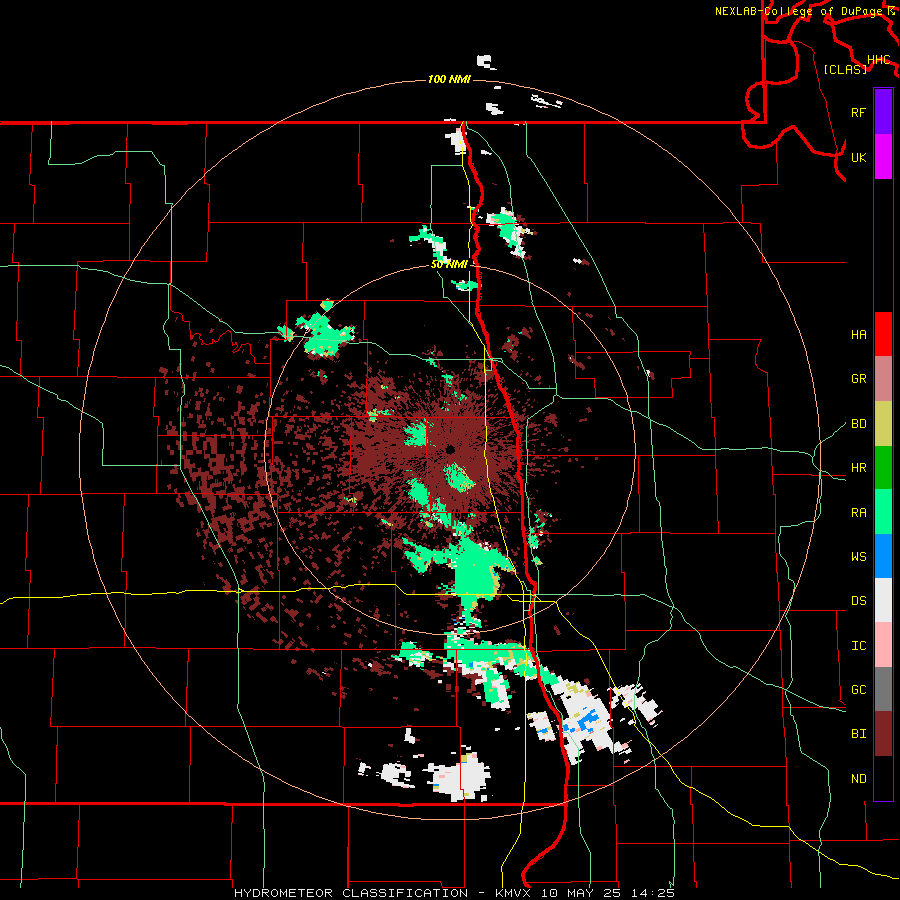Click the GC legend label
The height and width of the screenshot is (900, 900).
pos(858,690)
